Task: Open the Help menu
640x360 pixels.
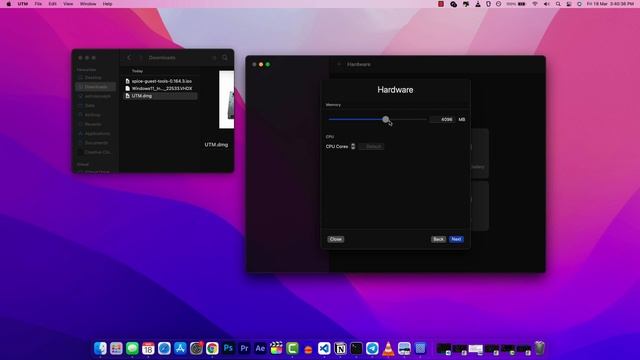Action: point(107,4)
